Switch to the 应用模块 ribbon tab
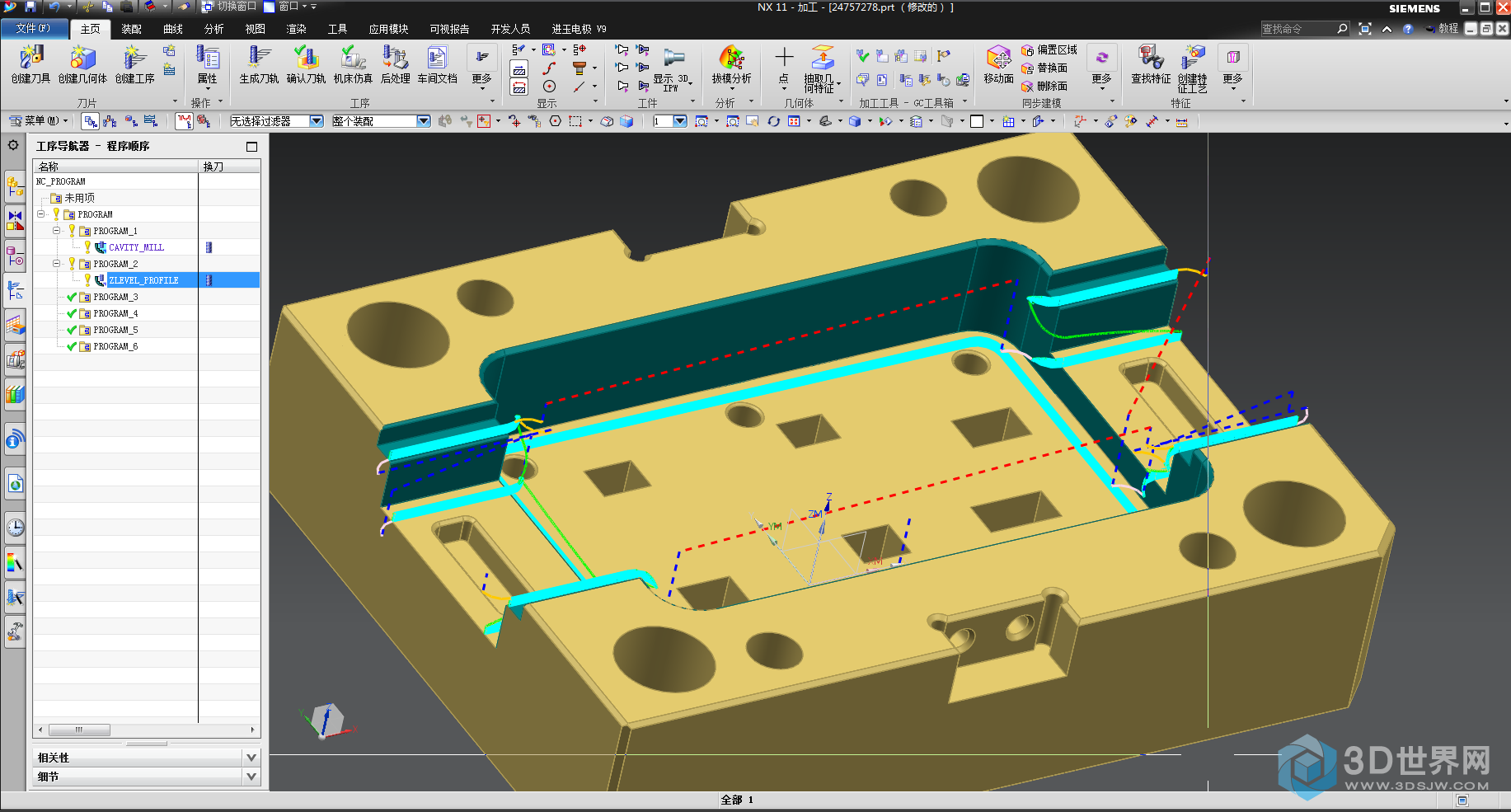The height and width of the screenshot is (812, 1511). coord(388,29)
